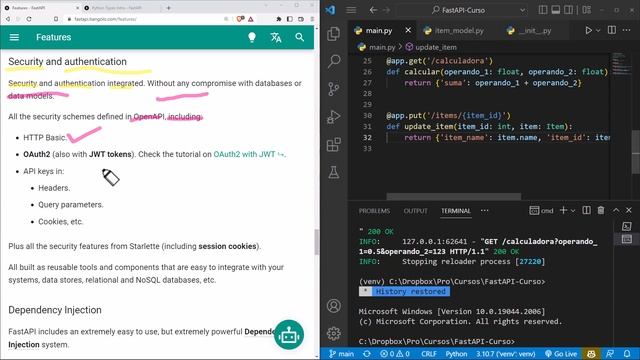Toggle primary side bar layout button
The width and height of the screenshot is (640, 360).
point(542,9)
